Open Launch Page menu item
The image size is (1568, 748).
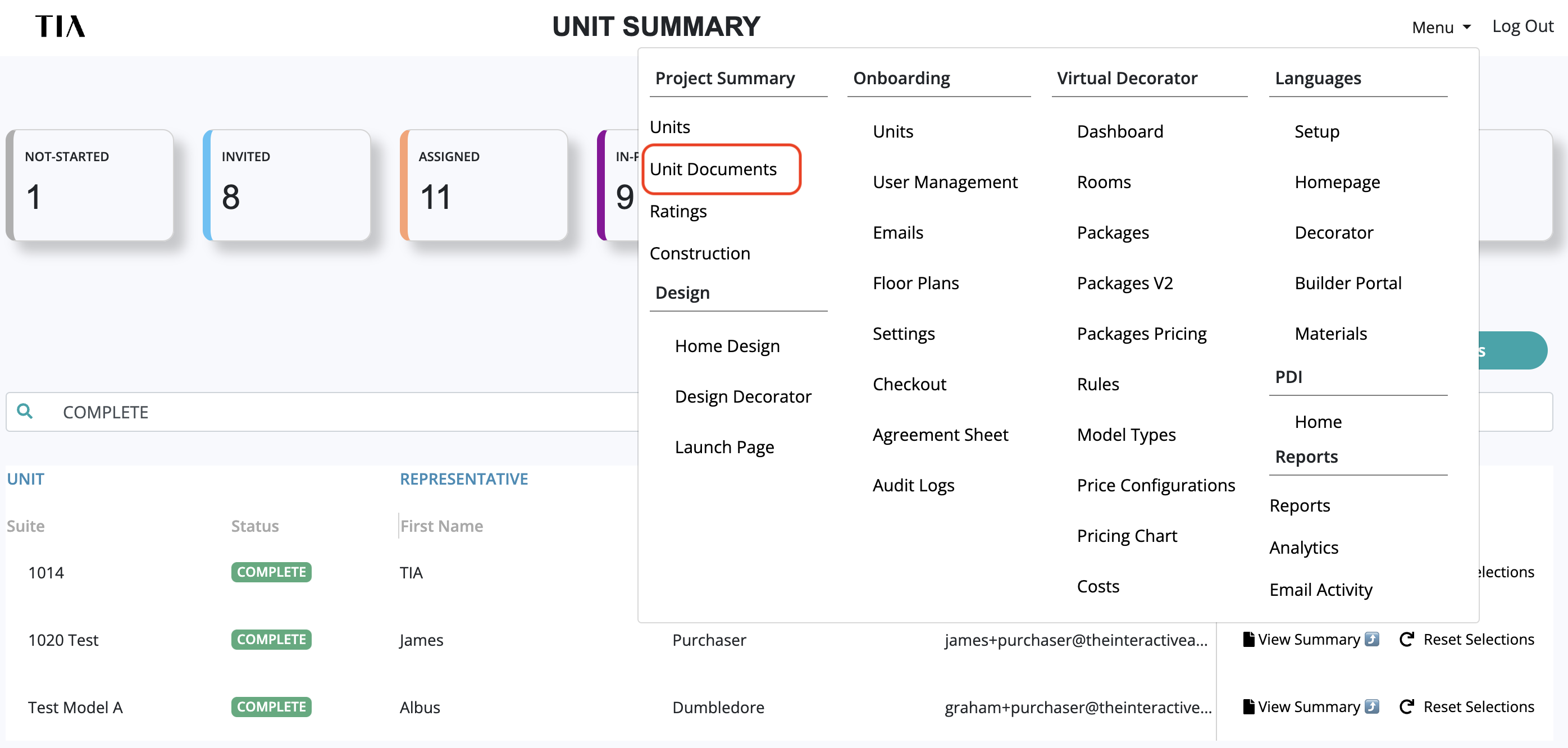(x=724, y=448)
